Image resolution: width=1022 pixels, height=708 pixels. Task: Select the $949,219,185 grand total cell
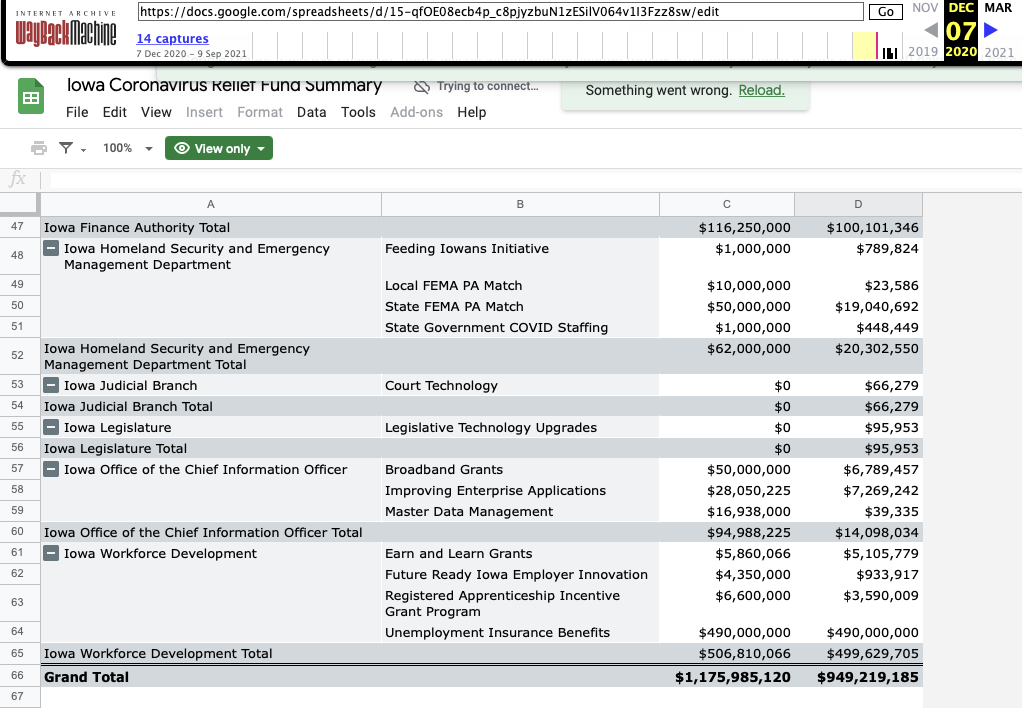tap(858, 677)
